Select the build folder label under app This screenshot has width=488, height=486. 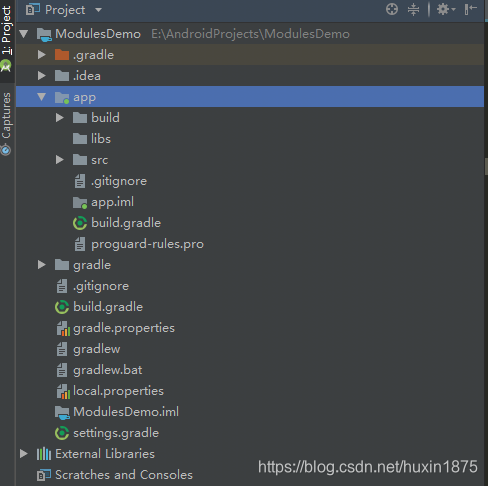point(105,118)
